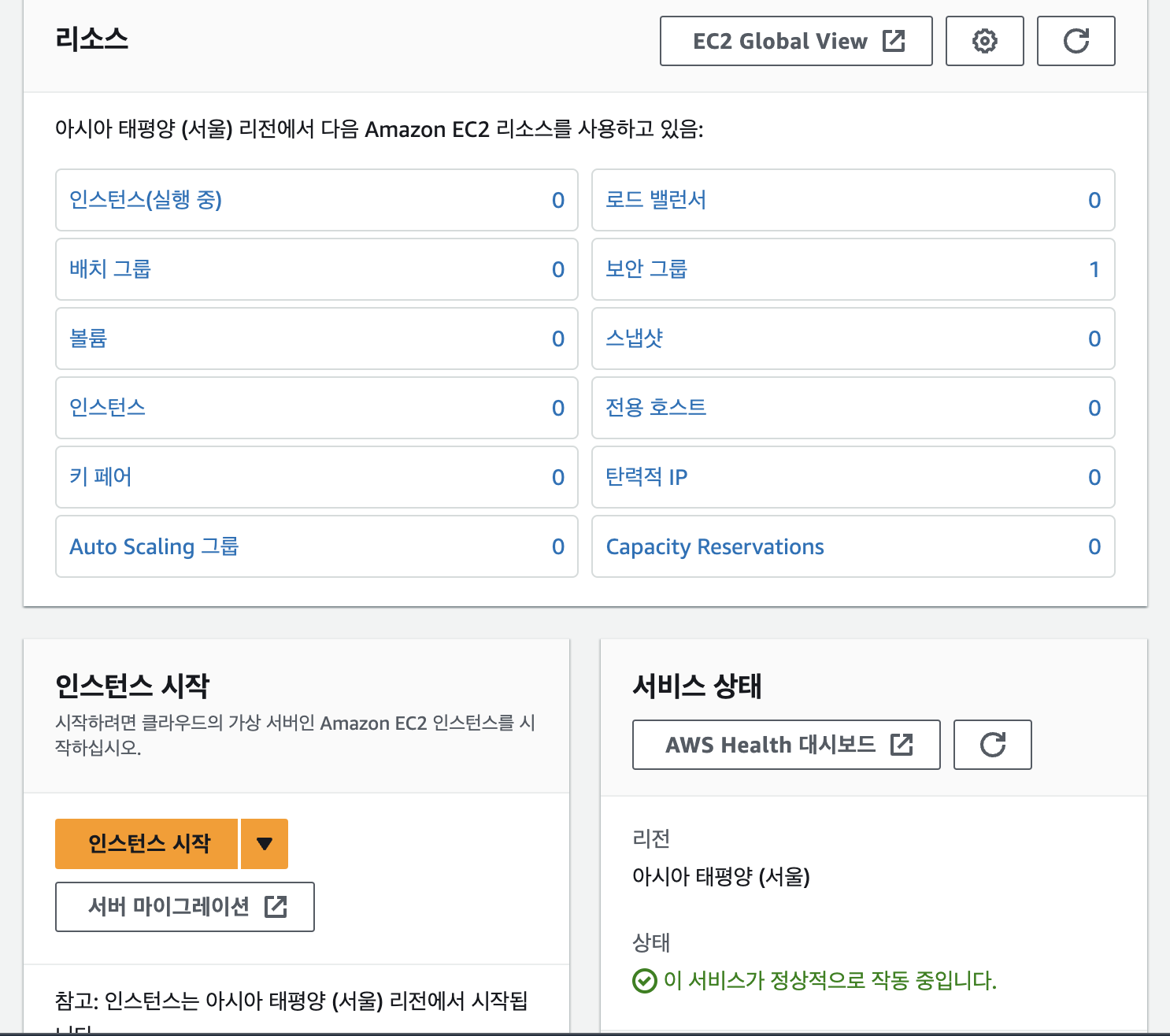View running instances via 인스턴스(실행 중)
This screenshot has height=1036, width=1170.
coord(145,200)
